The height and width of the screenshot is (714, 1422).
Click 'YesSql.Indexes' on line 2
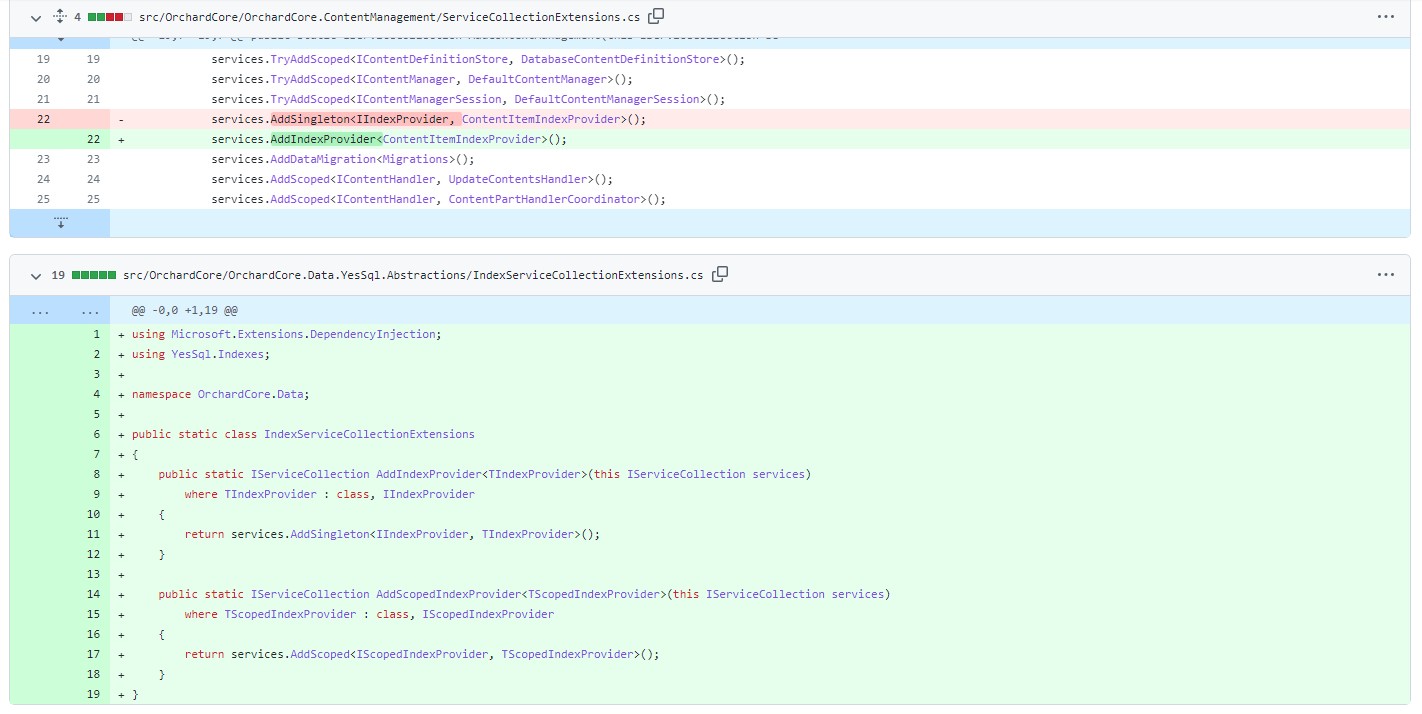point(217,354)
